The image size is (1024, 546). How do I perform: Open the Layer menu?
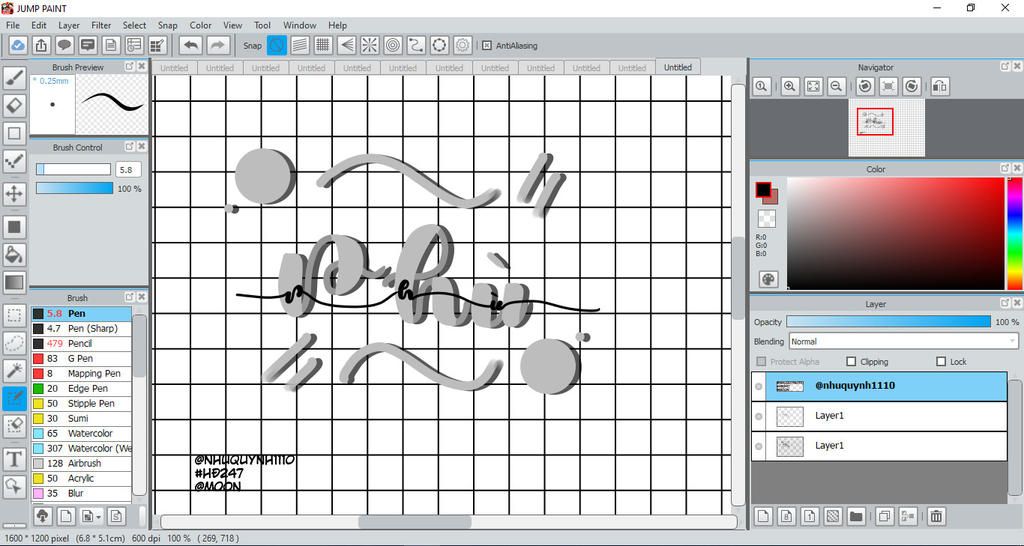(x=69, y=25)
